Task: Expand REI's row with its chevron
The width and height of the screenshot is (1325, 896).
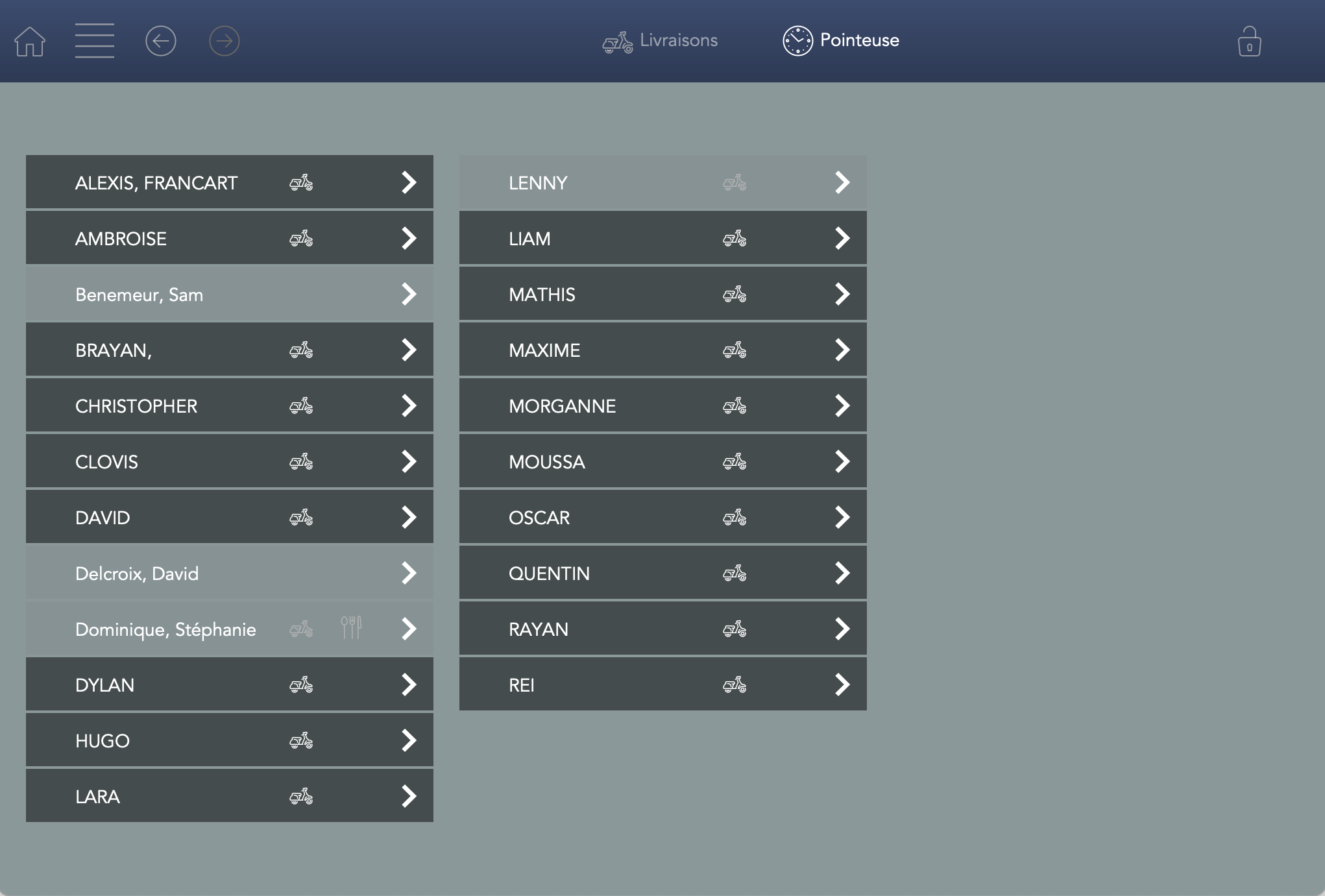Action: click(x=842, y=685)
